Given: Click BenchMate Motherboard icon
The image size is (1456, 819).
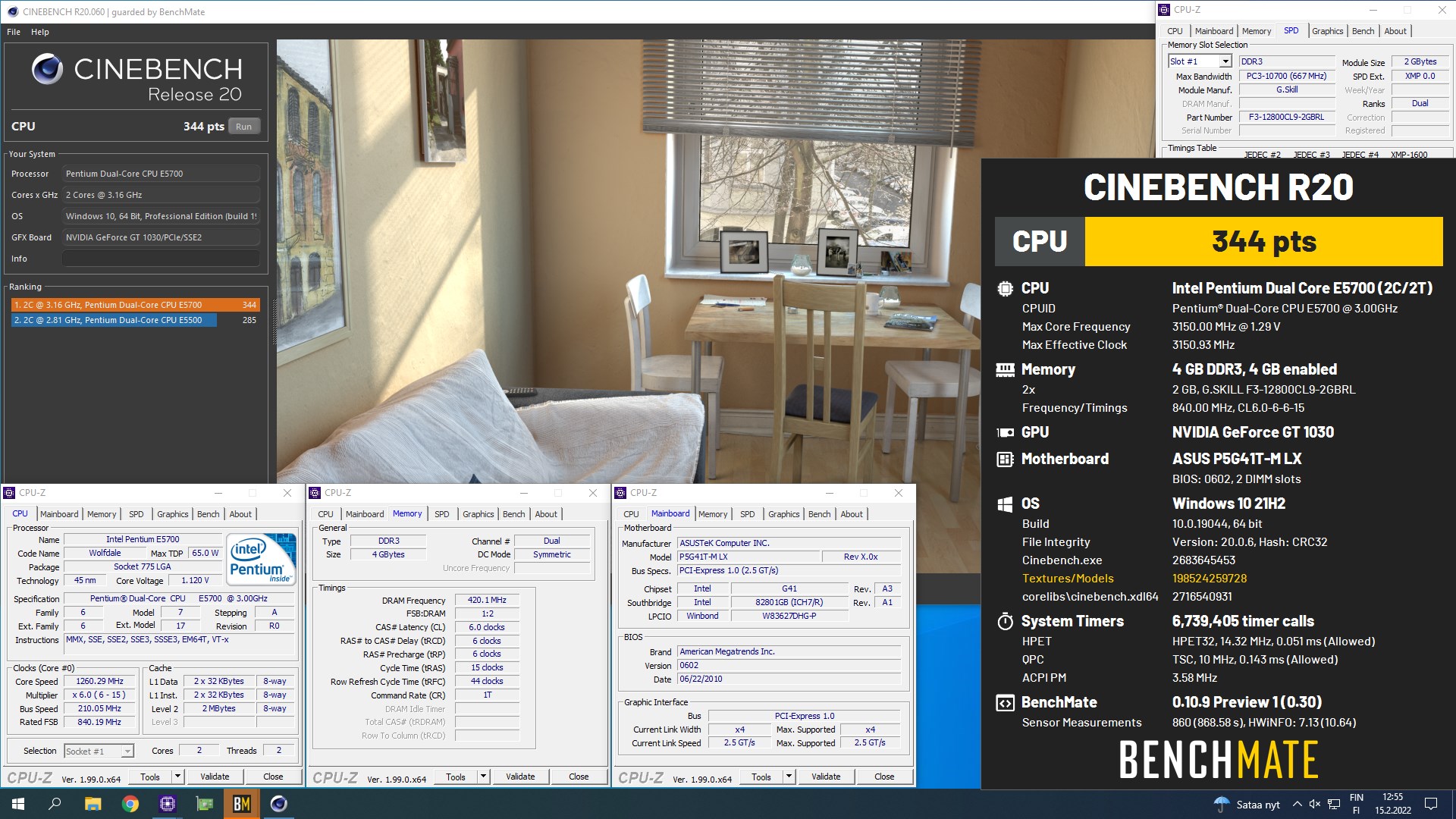Looking at the screenshot, I should pyautogui.click(x=1005, y=459).
